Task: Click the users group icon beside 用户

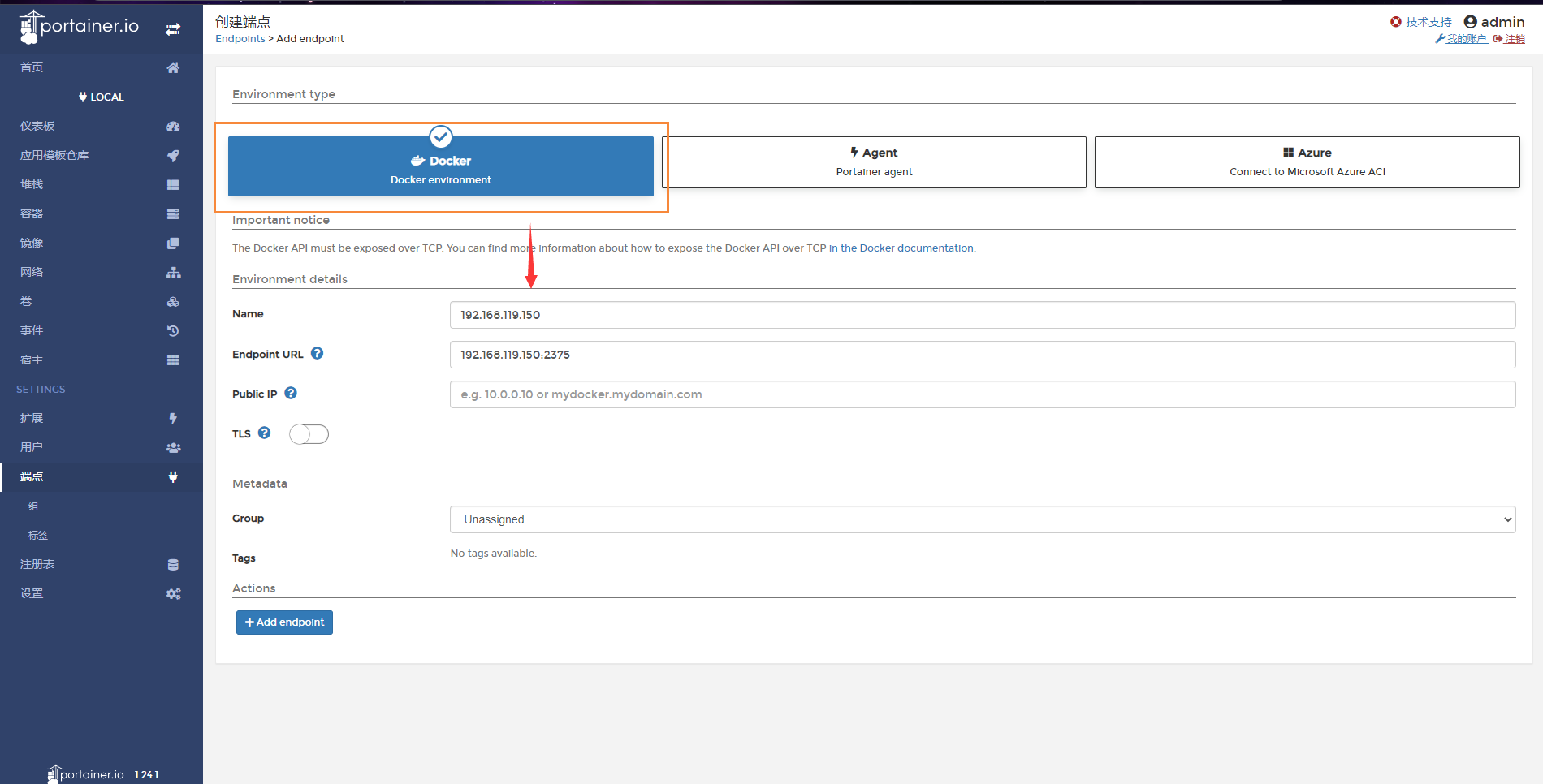Action: pos(173,447)
